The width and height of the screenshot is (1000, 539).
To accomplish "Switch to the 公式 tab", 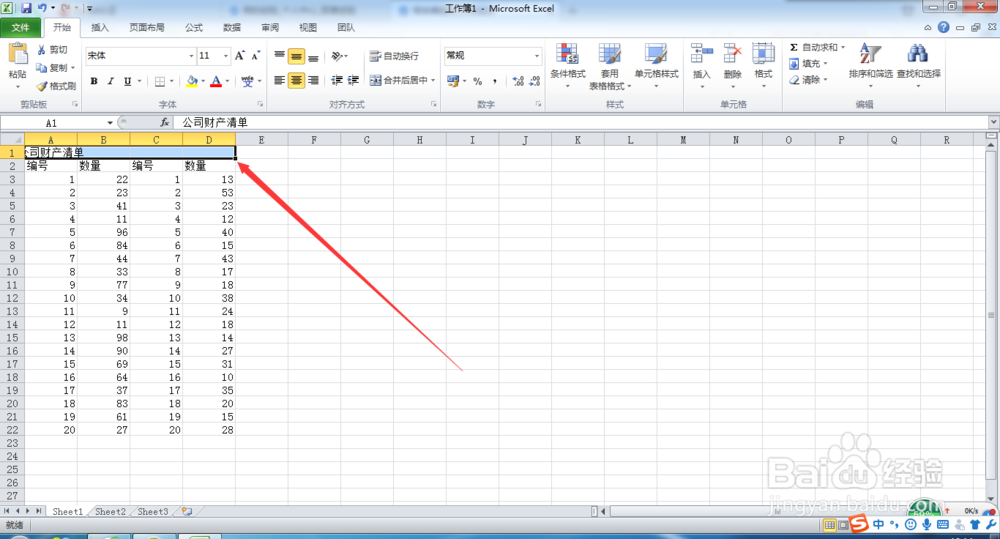I will coord(194,27).
